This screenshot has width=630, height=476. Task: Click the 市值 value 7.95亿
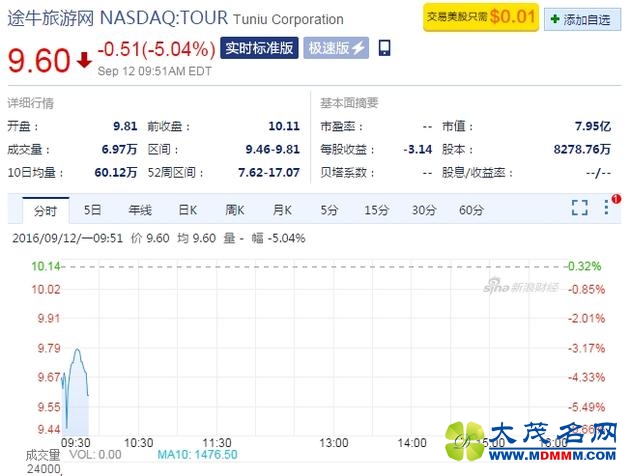(x=593, y=126)
